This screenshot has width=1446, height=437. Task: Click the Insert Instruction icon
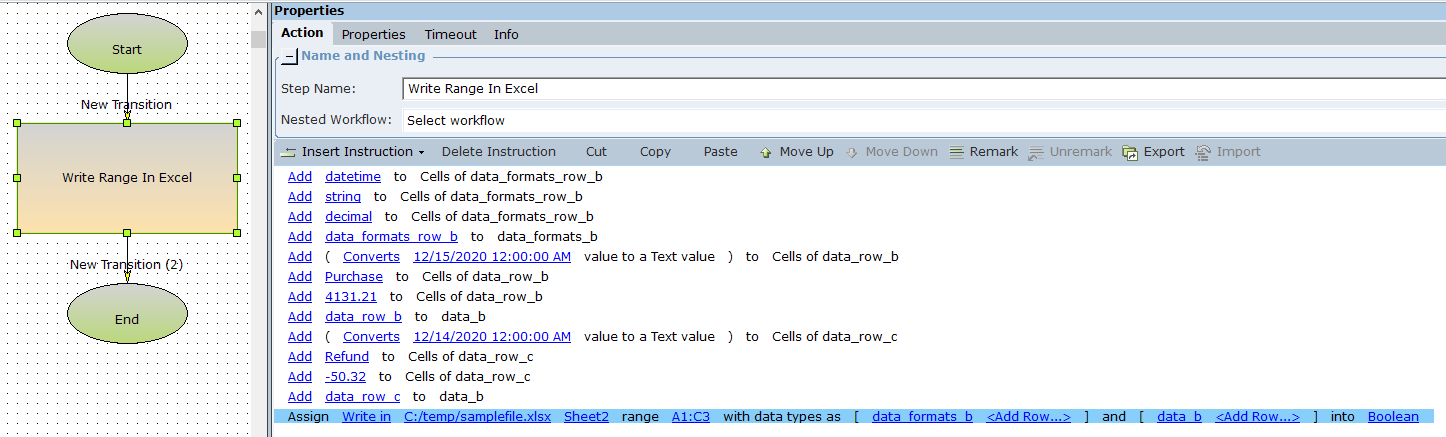(x=289, y=152)
